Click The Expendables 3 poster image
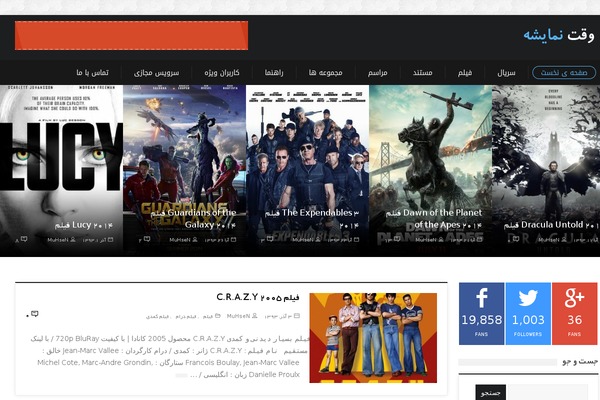Image resolution: width=600 pixels, height=400 pixels. point(307,171)
